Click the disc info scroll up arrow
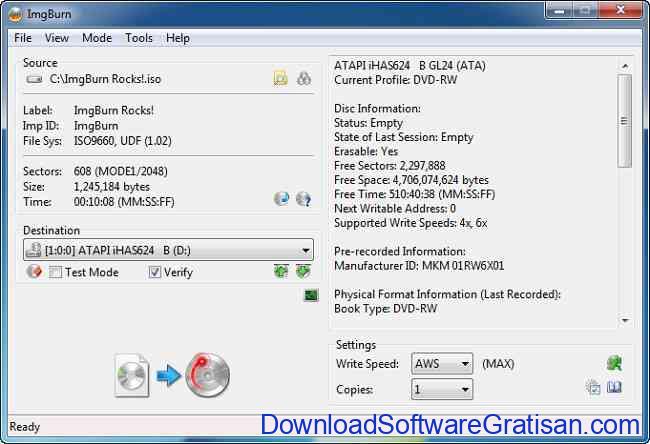 [625, 66]
